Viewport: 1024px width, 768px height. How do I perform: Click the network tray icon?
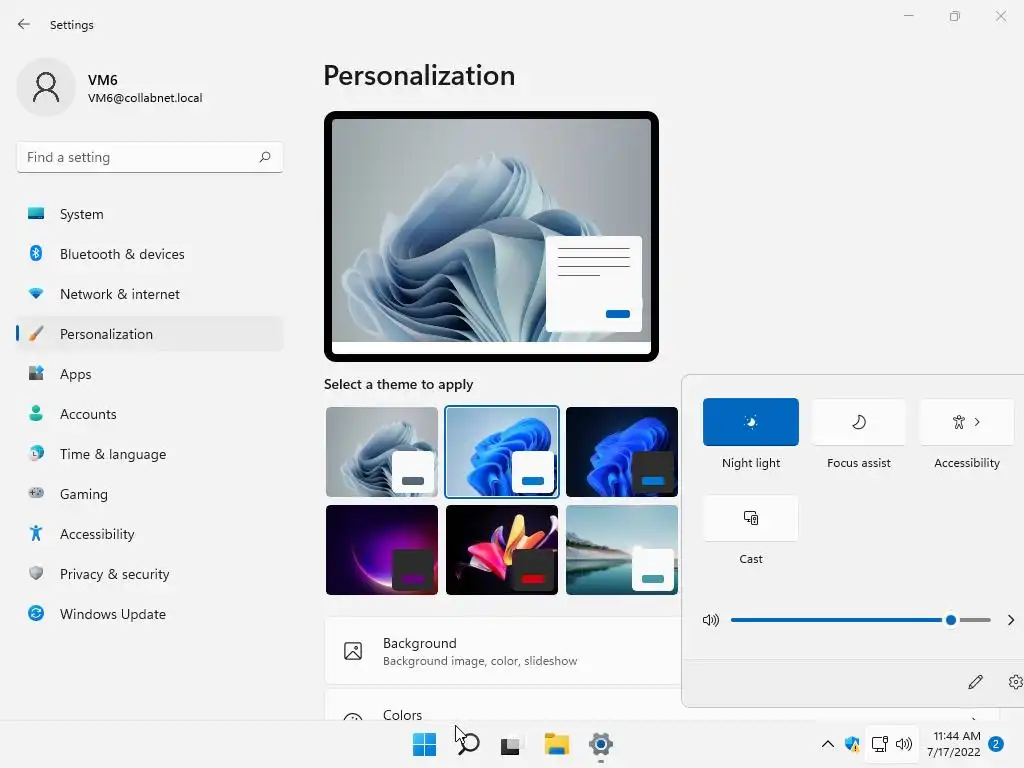[x=880, y=744]
